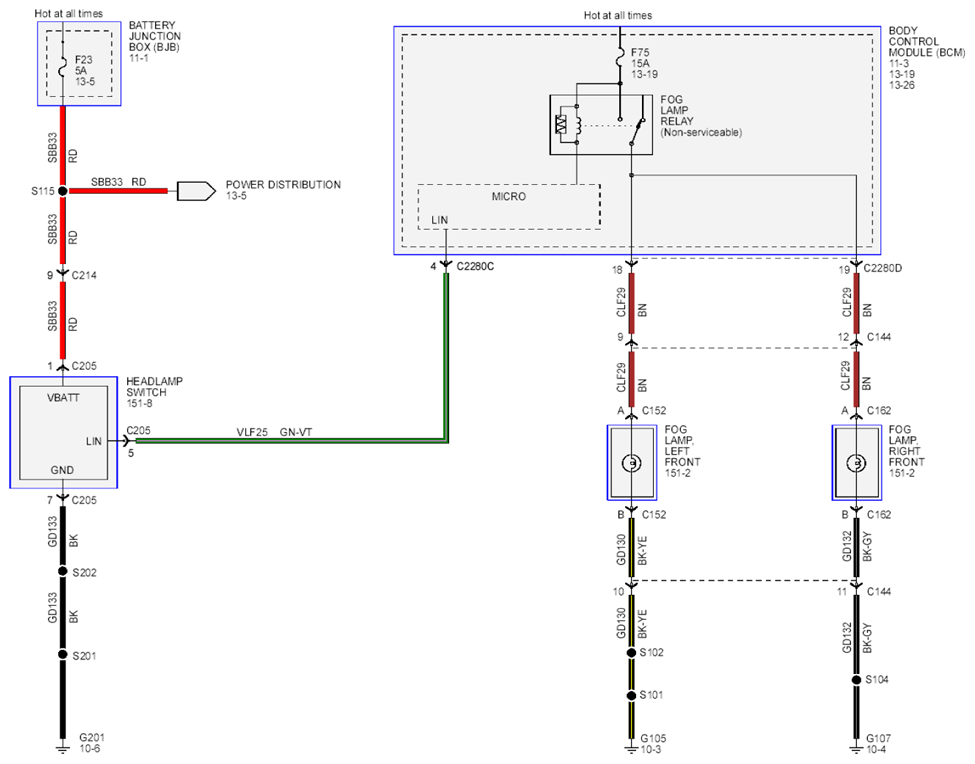Click the Left Front Fog Lamp bulb

click(632, 463)
